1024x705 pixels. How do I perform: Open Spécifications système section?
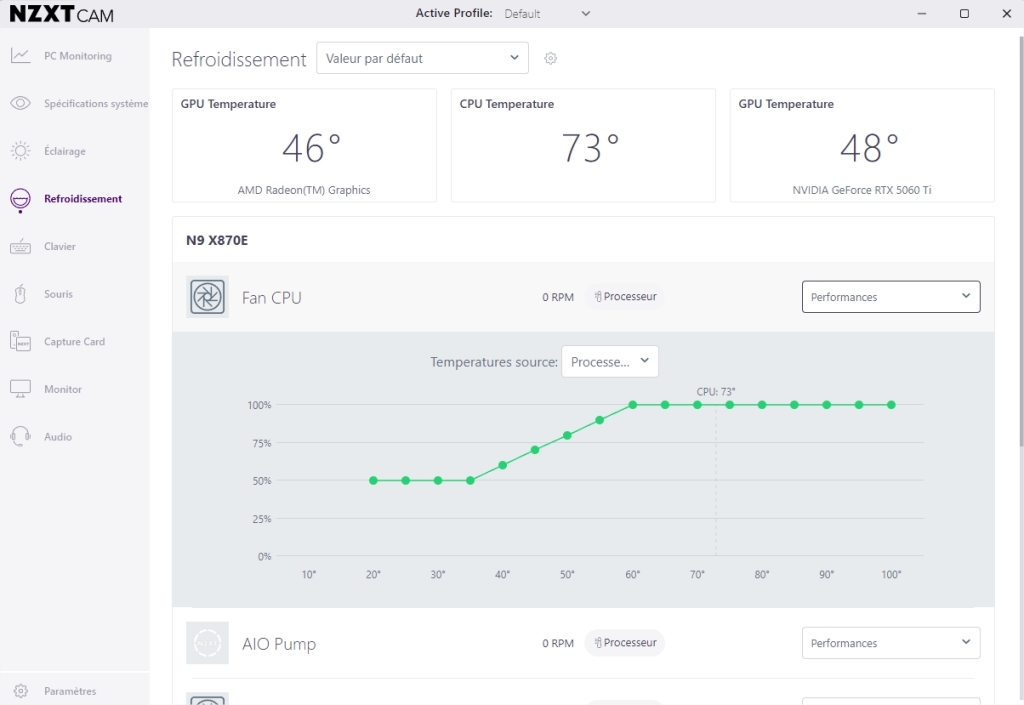click(x=96, y=104)
